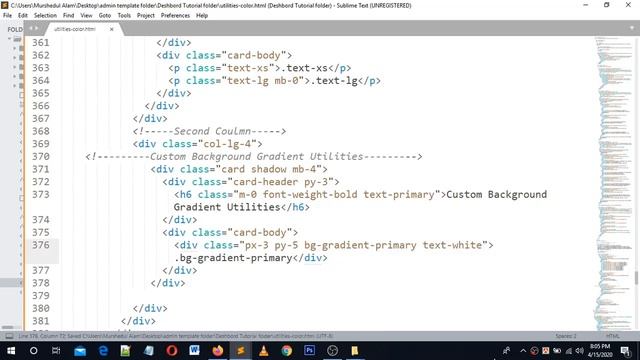
Task: Click the "card shadow mb-4" class text
Action: point(269,169)
